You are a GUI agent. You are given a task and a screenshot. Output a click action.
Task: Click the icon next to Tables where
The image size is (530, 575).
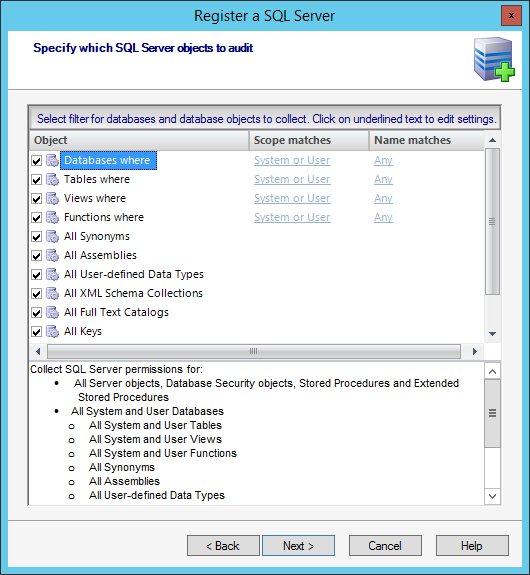[52, 180]
